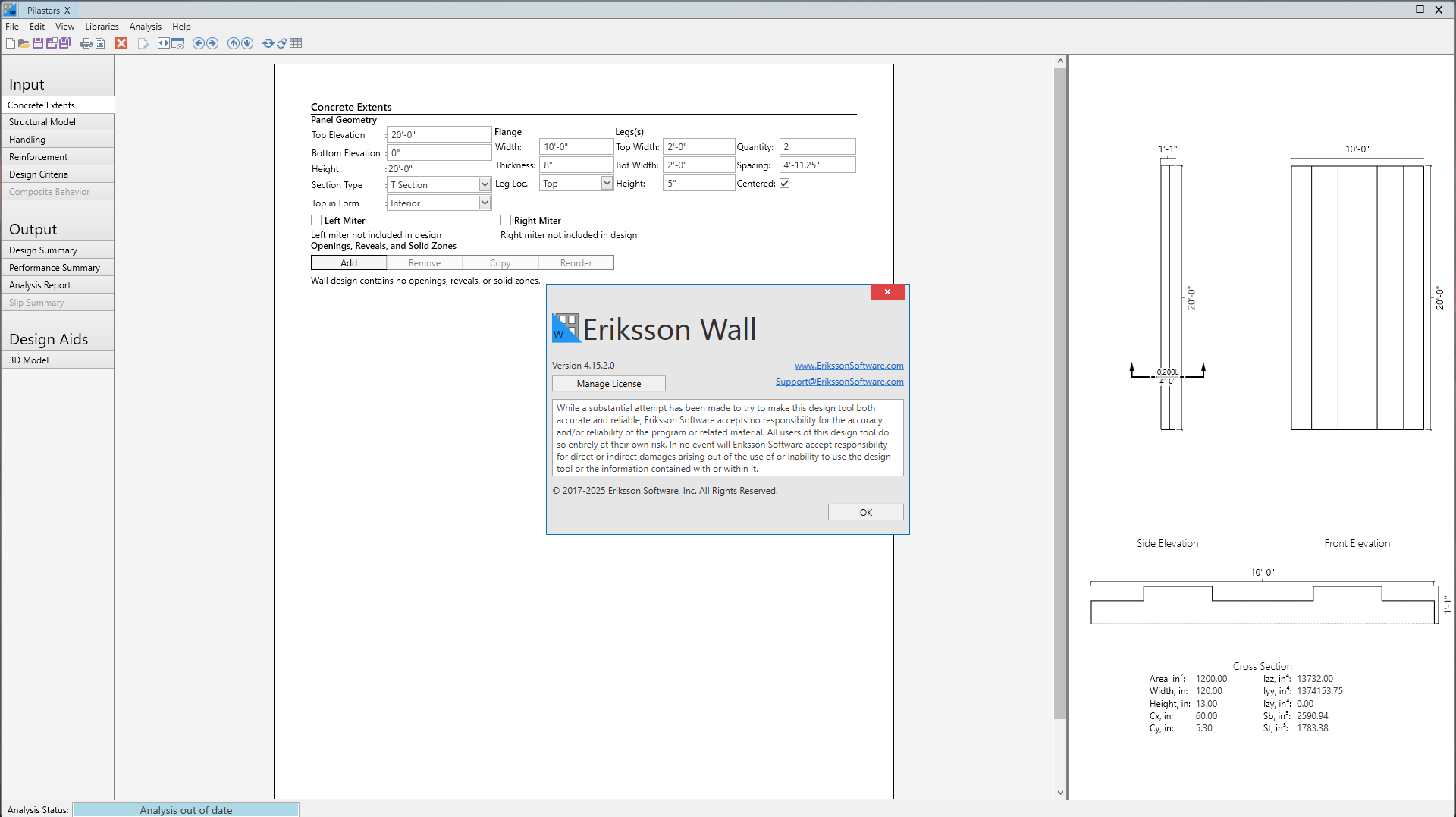Click the table grid icon
The width and height of the screenshot is (1456, 817).
(x=296, y=43)
